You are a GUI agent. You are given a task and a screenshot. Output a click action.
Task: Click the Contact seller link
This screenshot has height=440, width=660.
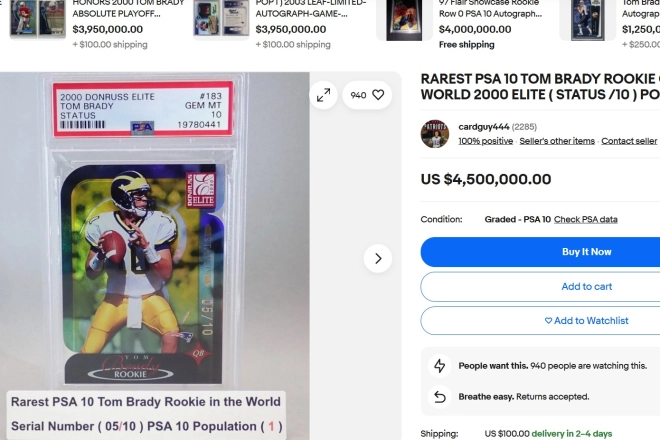629,141
